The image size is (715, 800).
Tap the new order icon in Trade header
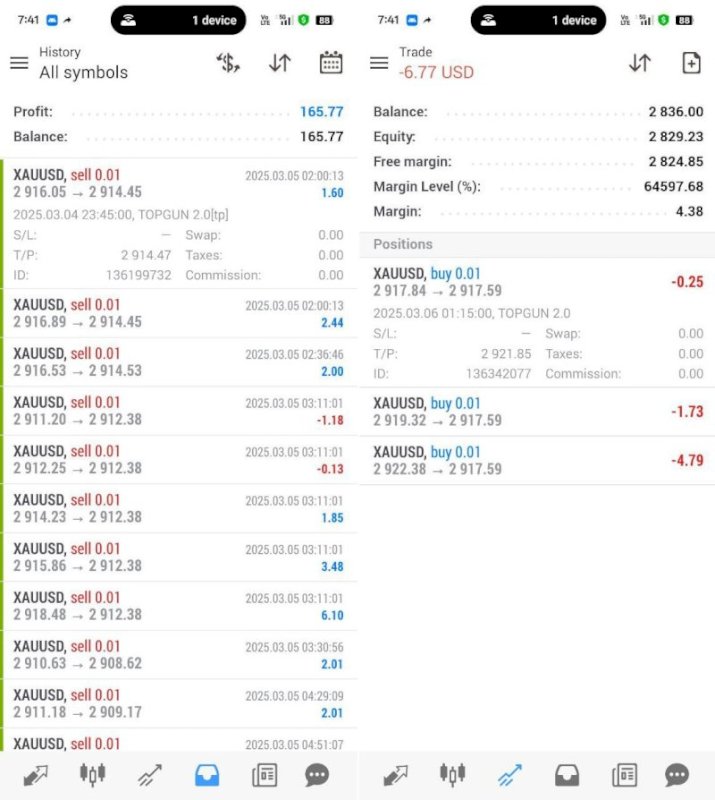point(691,63)
